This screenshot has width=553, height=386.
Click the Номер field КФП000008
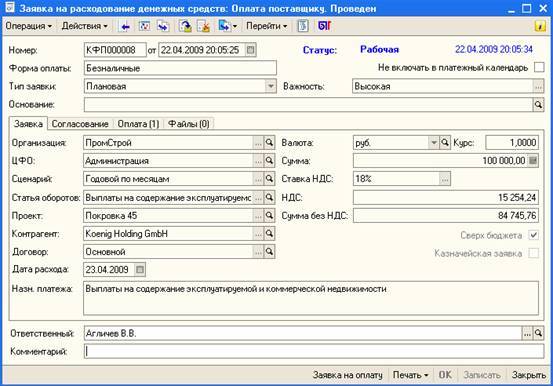coord(115,50)
